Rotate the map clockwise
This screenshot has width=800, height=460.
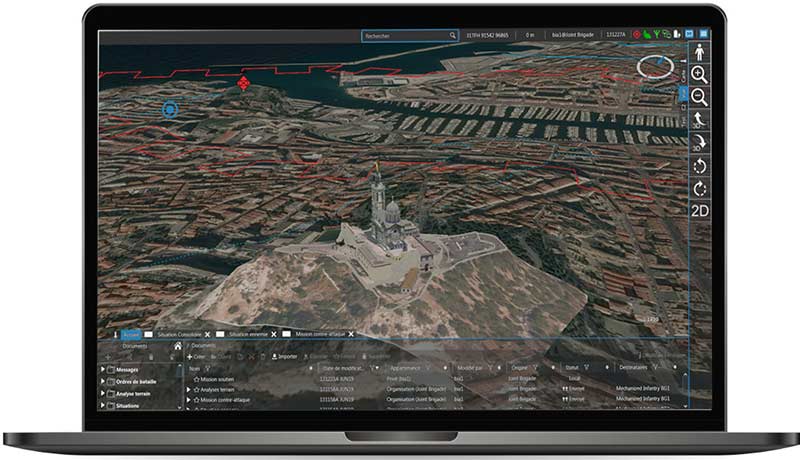click(x=699, y=188)
